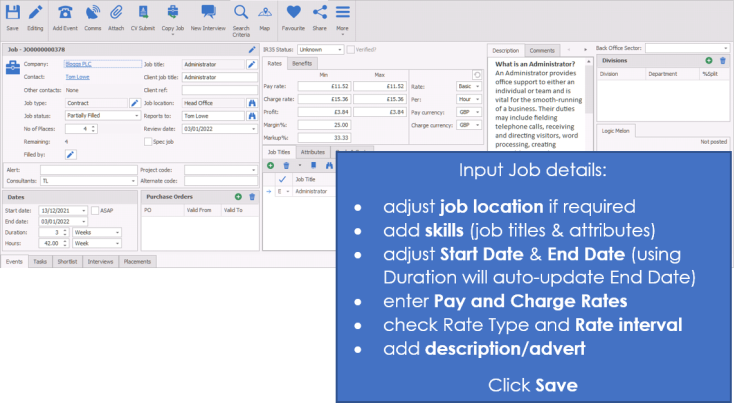Click the Client ref input field
The width and height of the screenshot is (735, 403).
tap(220, 89)
